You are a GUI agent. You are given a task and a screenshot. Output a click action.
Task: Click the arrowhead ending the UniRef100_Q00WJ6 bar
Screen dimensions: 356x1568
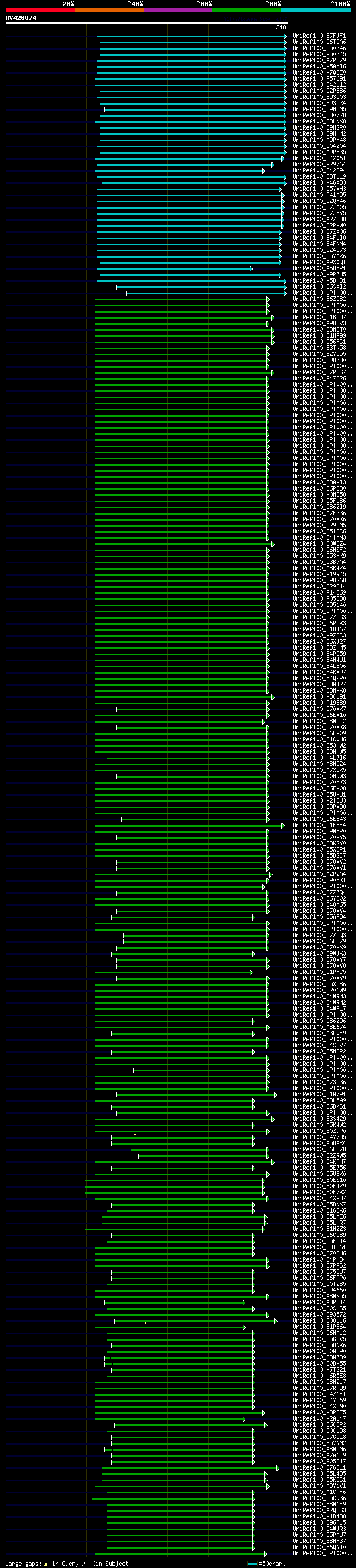[x=276, y=1322]
